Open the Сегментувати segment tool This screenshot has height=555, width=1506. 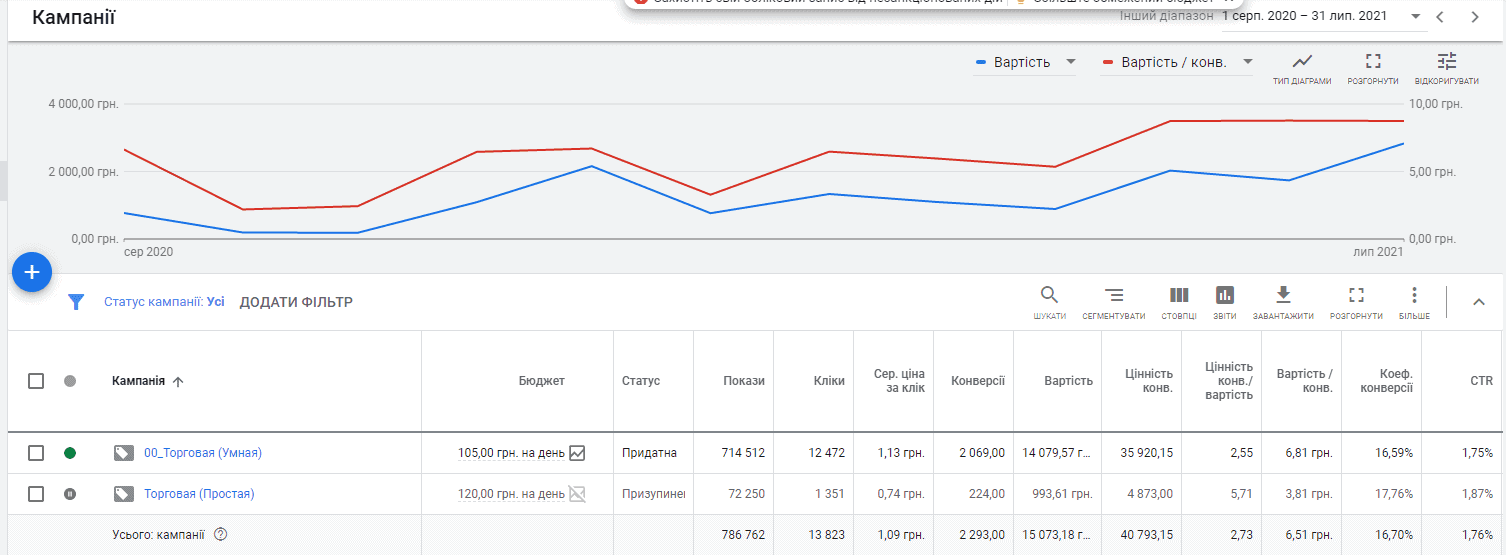click(1114, 303)
